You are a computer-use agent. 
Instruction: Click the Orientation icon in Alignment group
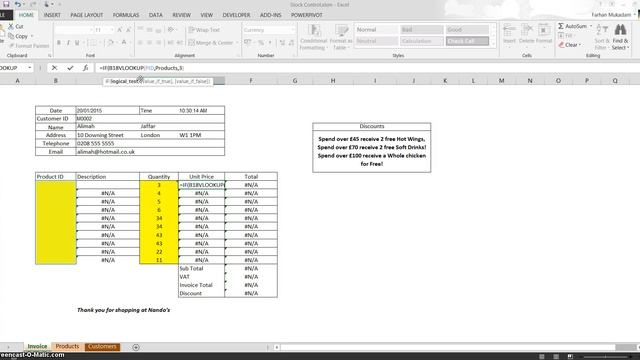point(171,30)
